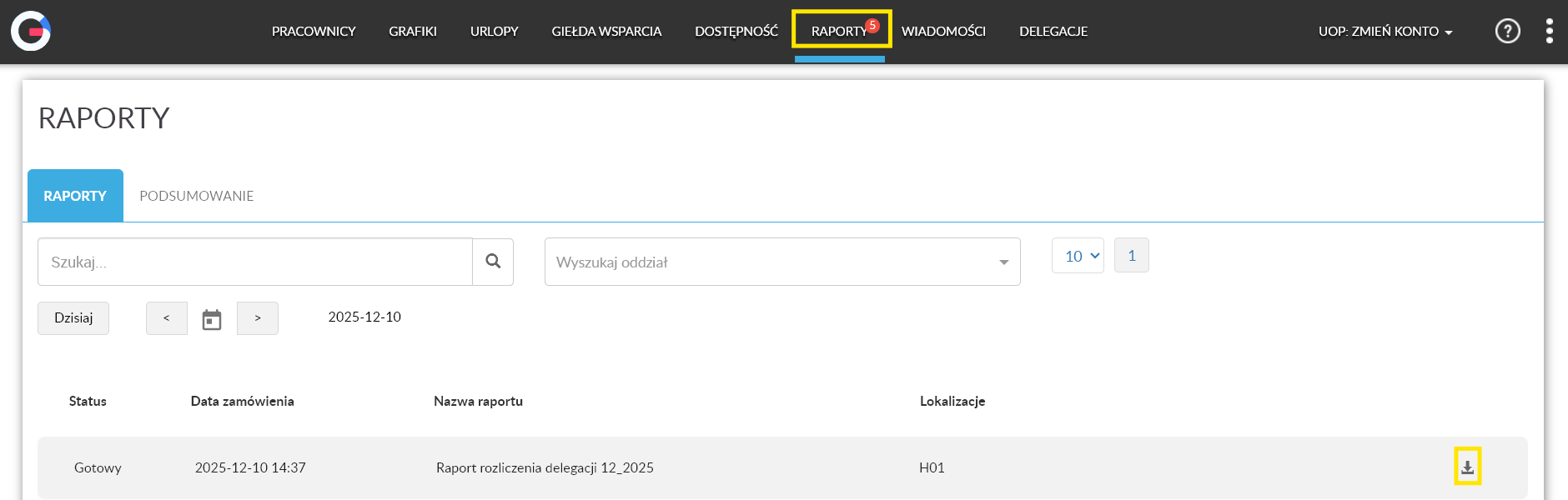Open Wiadomości in the top navigation
The width and height of the screenshot is (1568, 500).
point(943,32)
